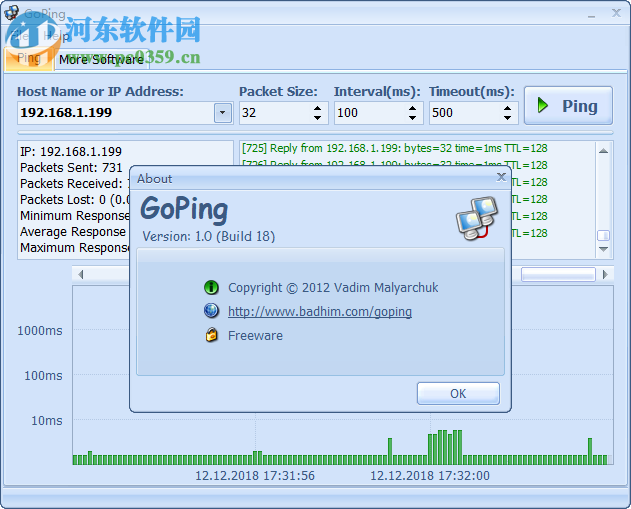Increase the Interval(ms) value
Image resolution: width=631 pixels, height=509 pixels.
point(412,108)
